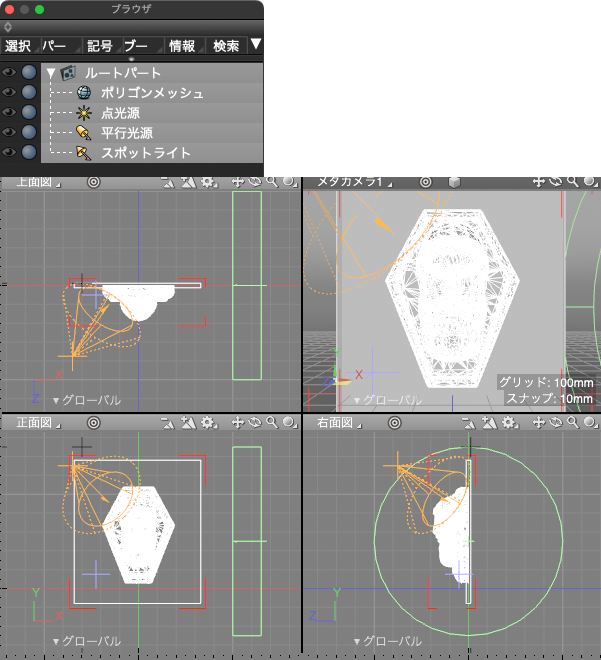Toggle the eye icon for the spotlight (スポットライト)
This screenshot has width=601, height=660.
click(9, 152)
